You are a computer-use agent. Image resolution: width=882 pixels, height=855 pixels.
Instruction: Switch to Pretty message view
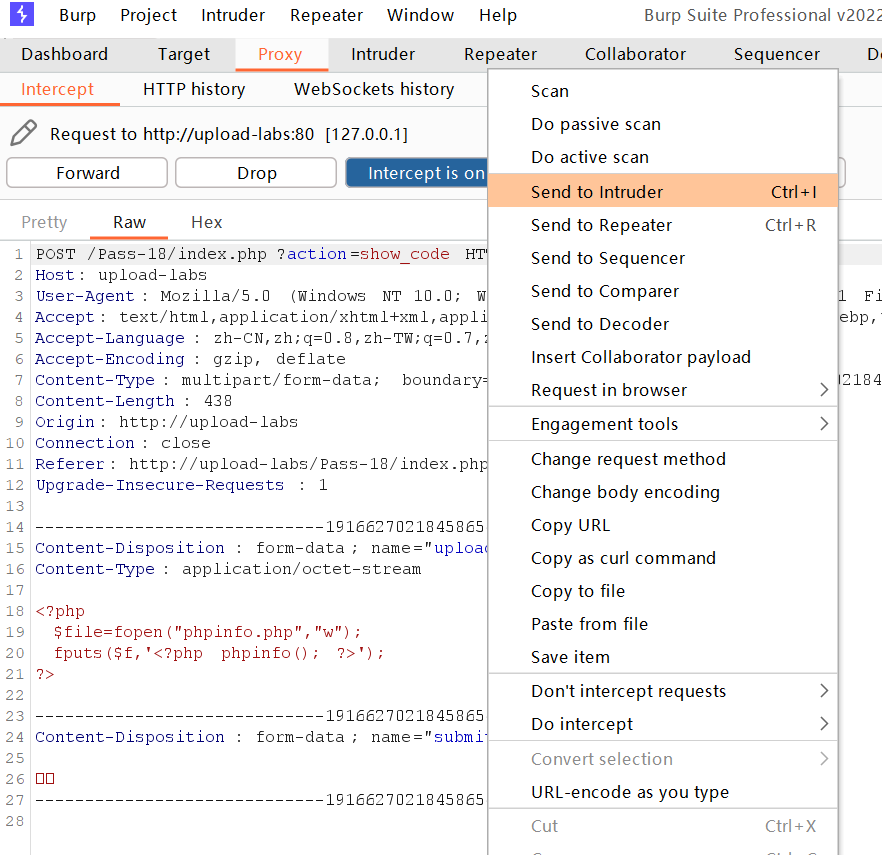pyautogui.click(x=44, y=222)
